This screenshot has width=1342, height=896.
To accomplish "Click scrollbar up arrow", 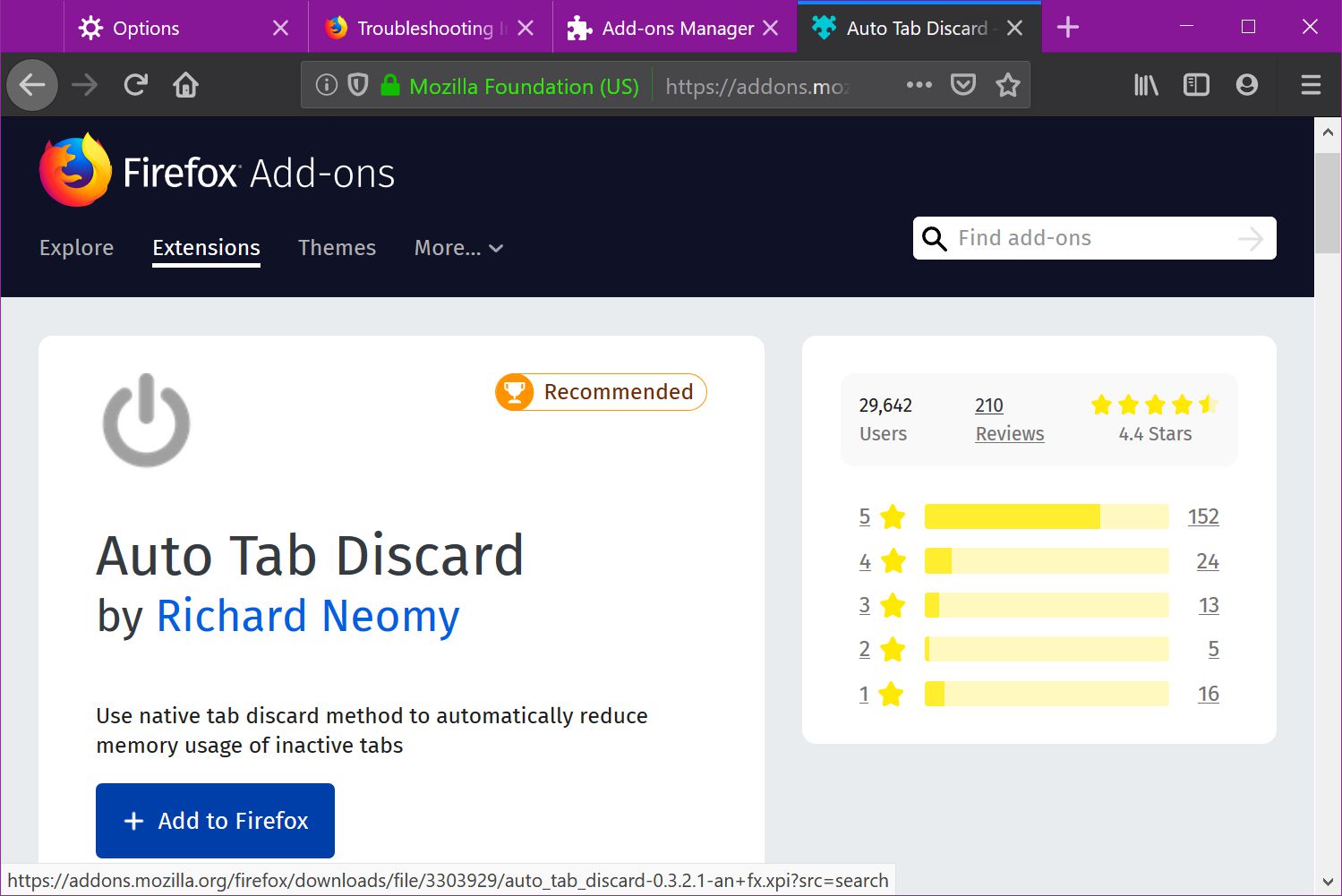I will coord(1328,132).
